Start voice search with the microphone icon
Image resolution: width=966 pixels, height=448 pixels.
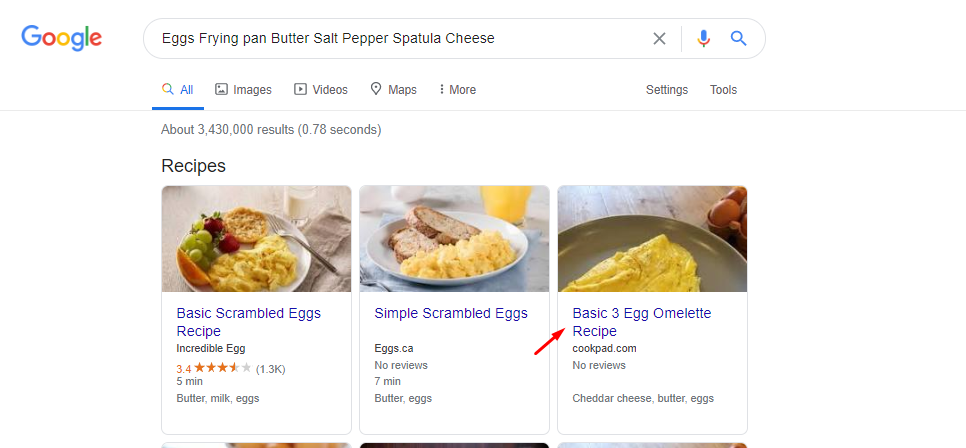click(704, 39)
